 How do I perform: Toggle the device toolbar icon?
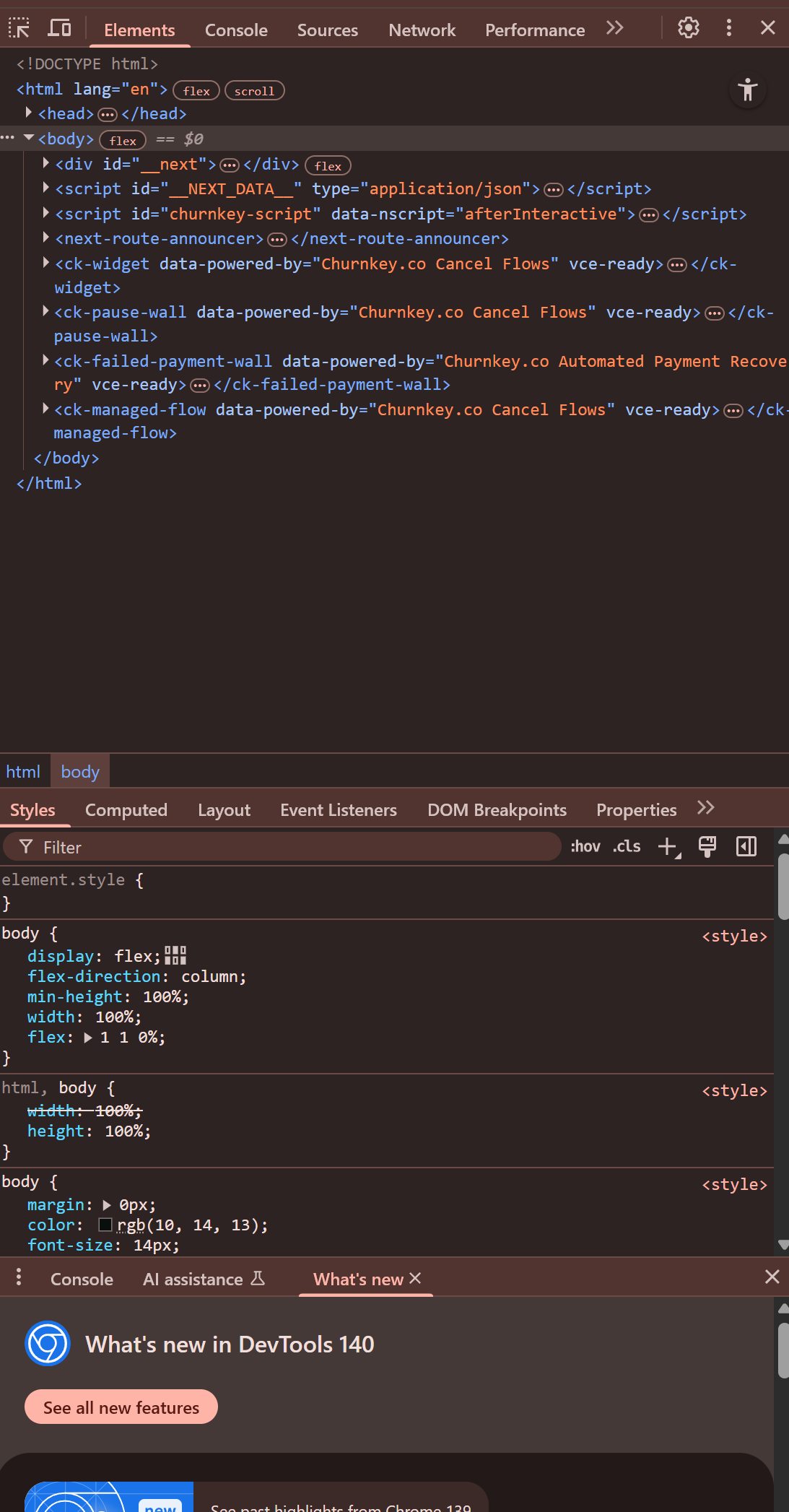[59, 28]
